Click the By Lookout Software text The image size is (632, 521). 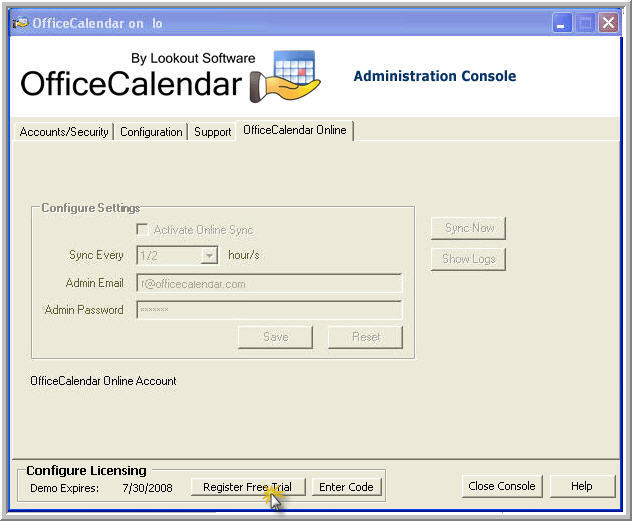click(x=193, y=58)
